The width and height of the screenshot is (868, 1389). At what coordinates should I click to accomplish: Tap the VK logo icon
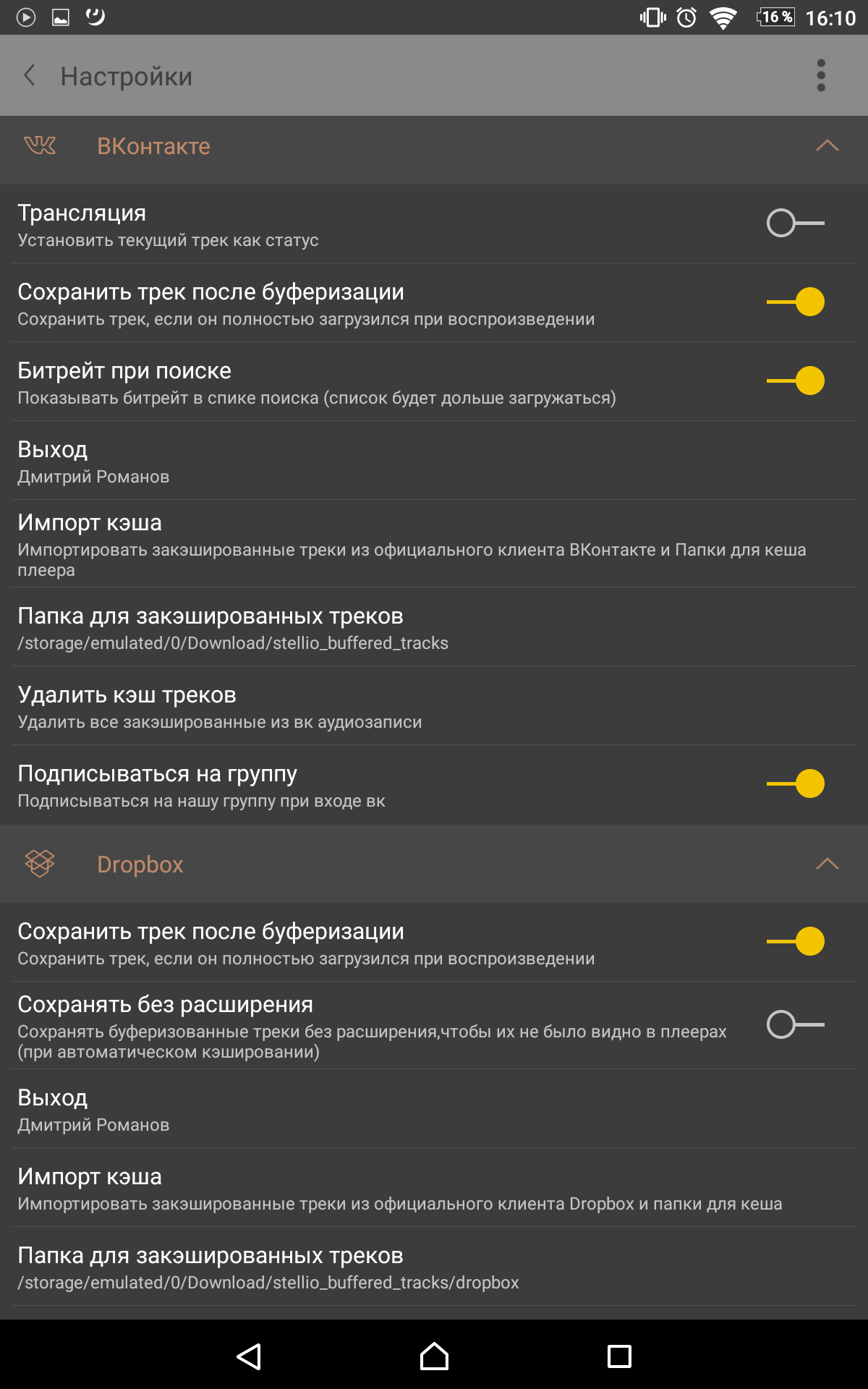click(x=40, y=145)
